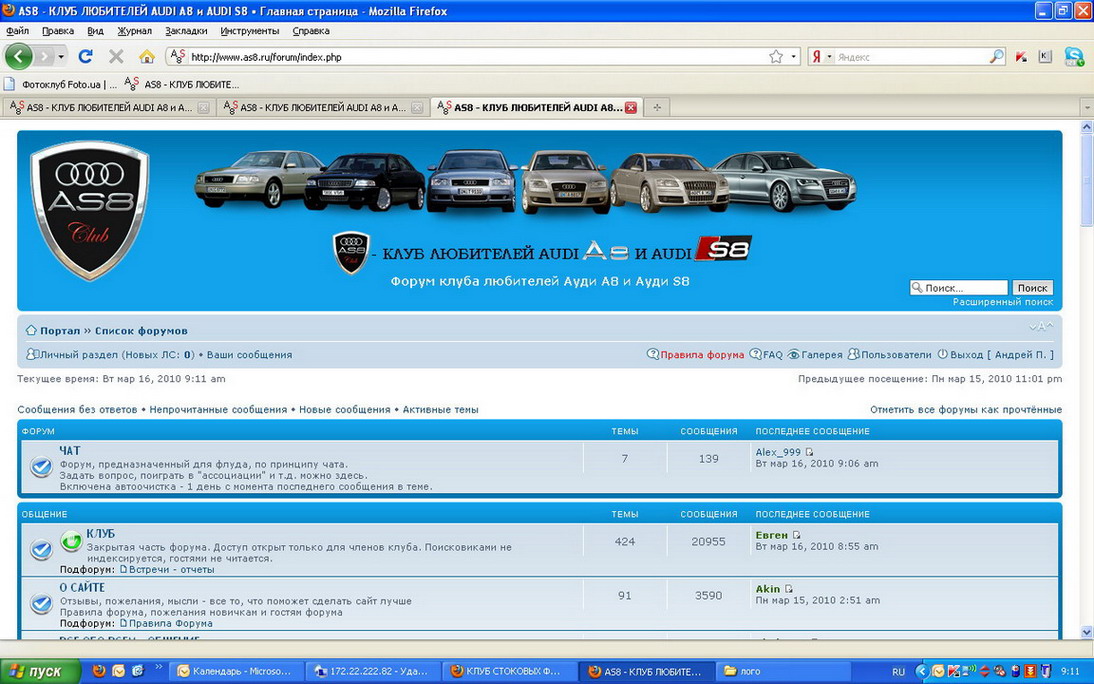This screenshot has width=1094, height=684.
Task: Click the Firefox back navigation arrow
Action: pyautogui.click(x=19, y=56)
